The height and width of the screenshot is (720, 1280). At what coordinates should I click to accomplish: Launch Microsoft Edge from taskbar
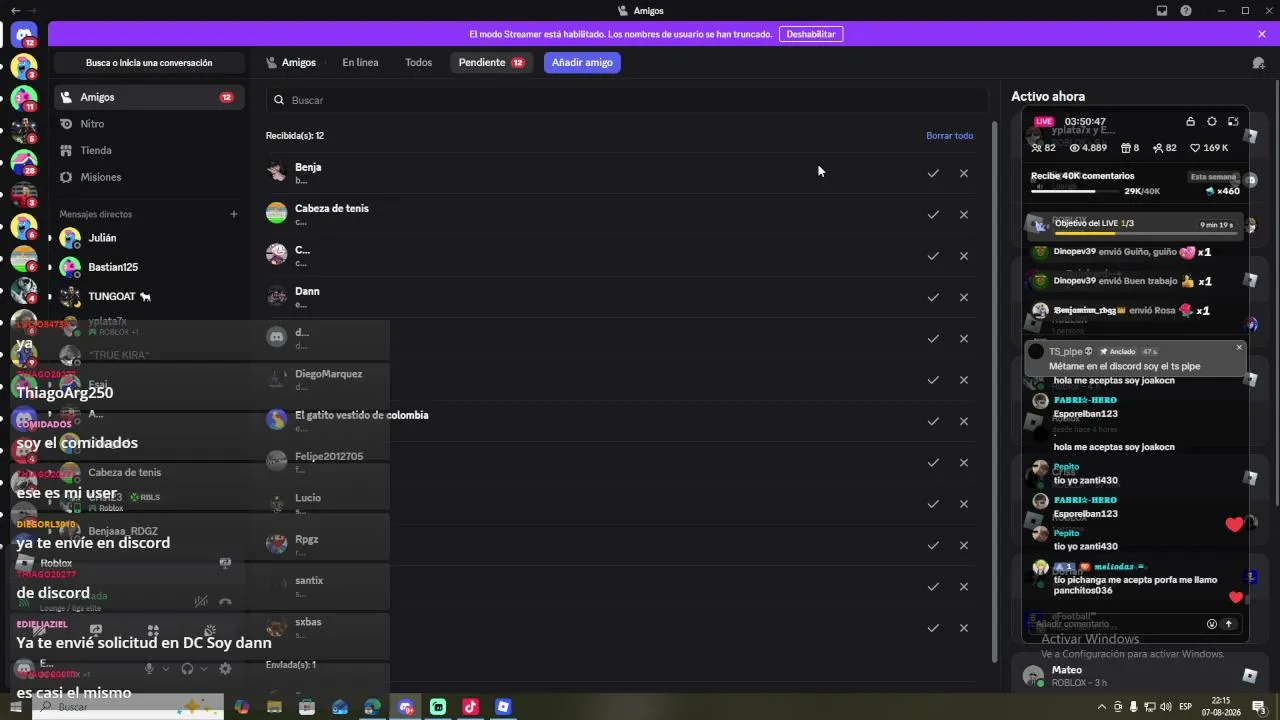(373, 707)
